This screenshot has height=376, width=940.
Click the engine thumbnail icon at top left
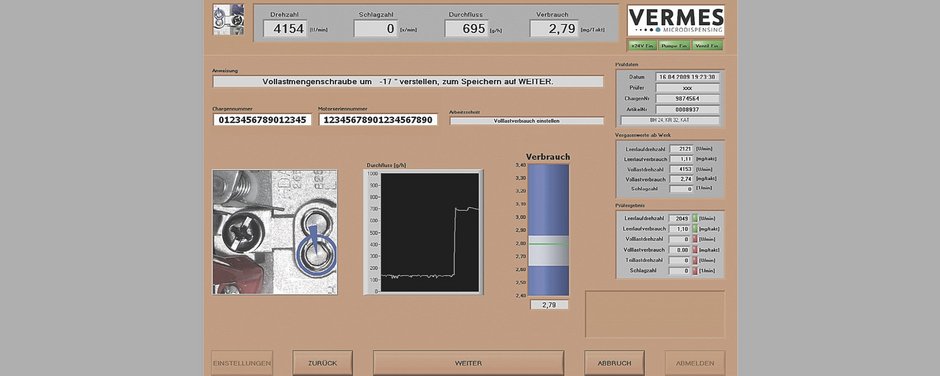coord(228,20)
